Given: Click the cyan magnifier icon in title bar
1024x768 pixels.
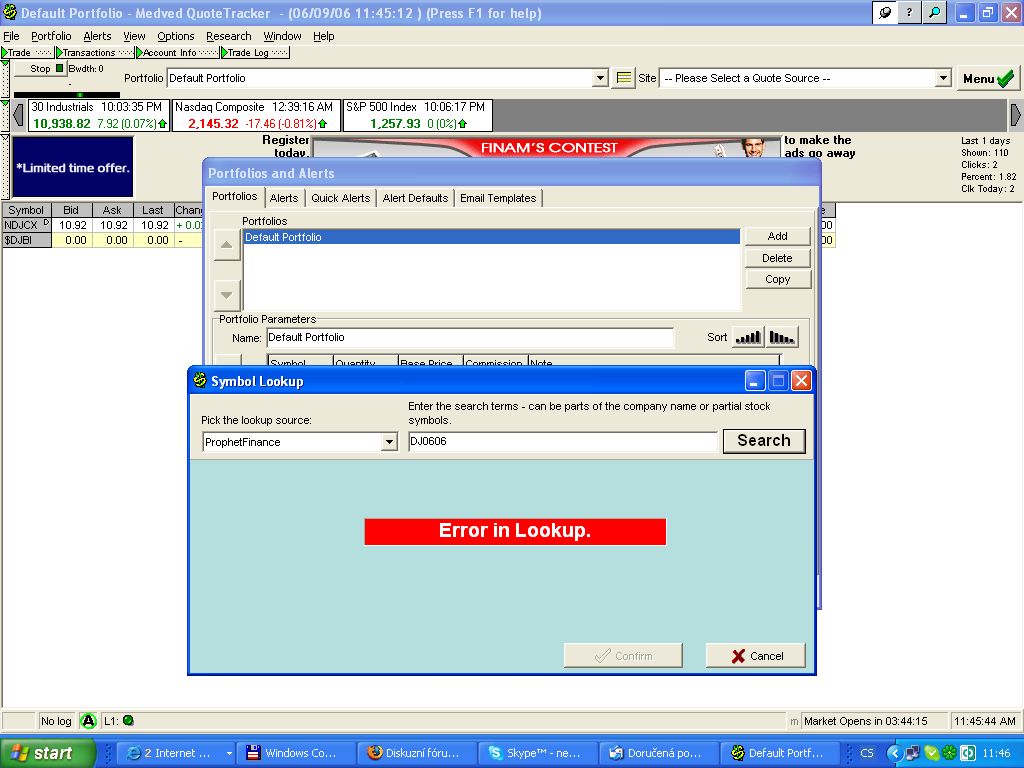Looking at the screenshot, I should [x=934, y=12].
